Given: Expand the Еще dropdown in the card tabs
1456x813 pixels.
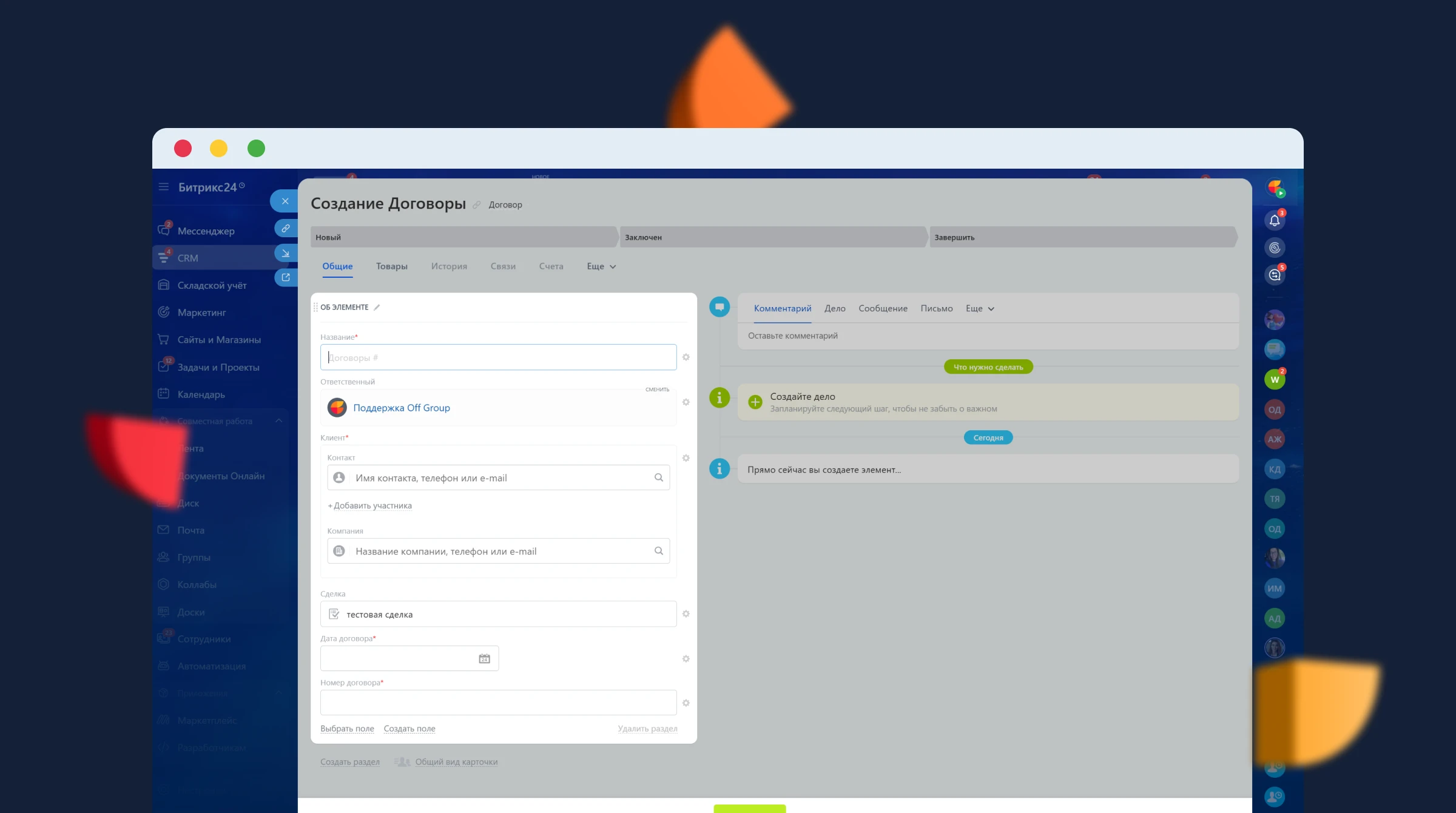Looking at the screenshot, I should pos(601,266).
